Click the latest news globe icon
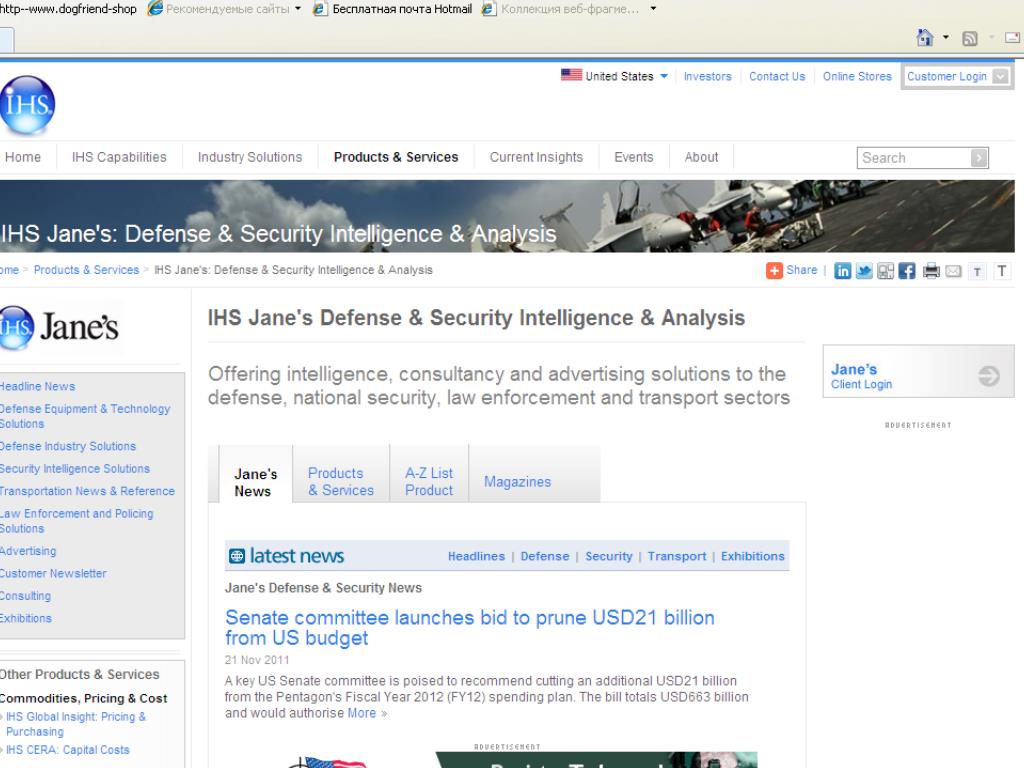The height and width of the screenshot is (768, 1024). (x=237, y=556)
